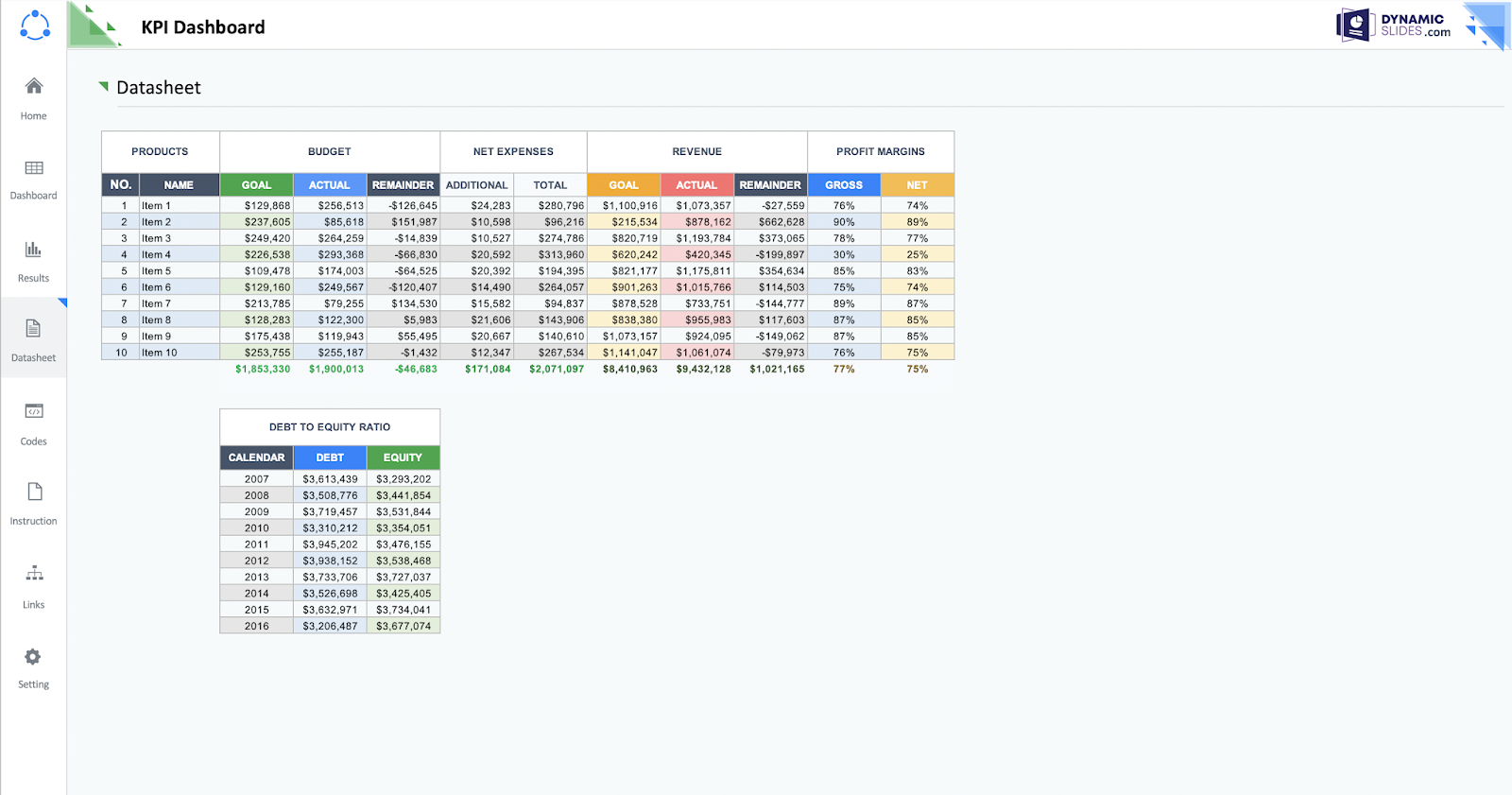1512x795 pixels.
Task: Select the Net Expenses TOTAL header
Action: point(550,185)
